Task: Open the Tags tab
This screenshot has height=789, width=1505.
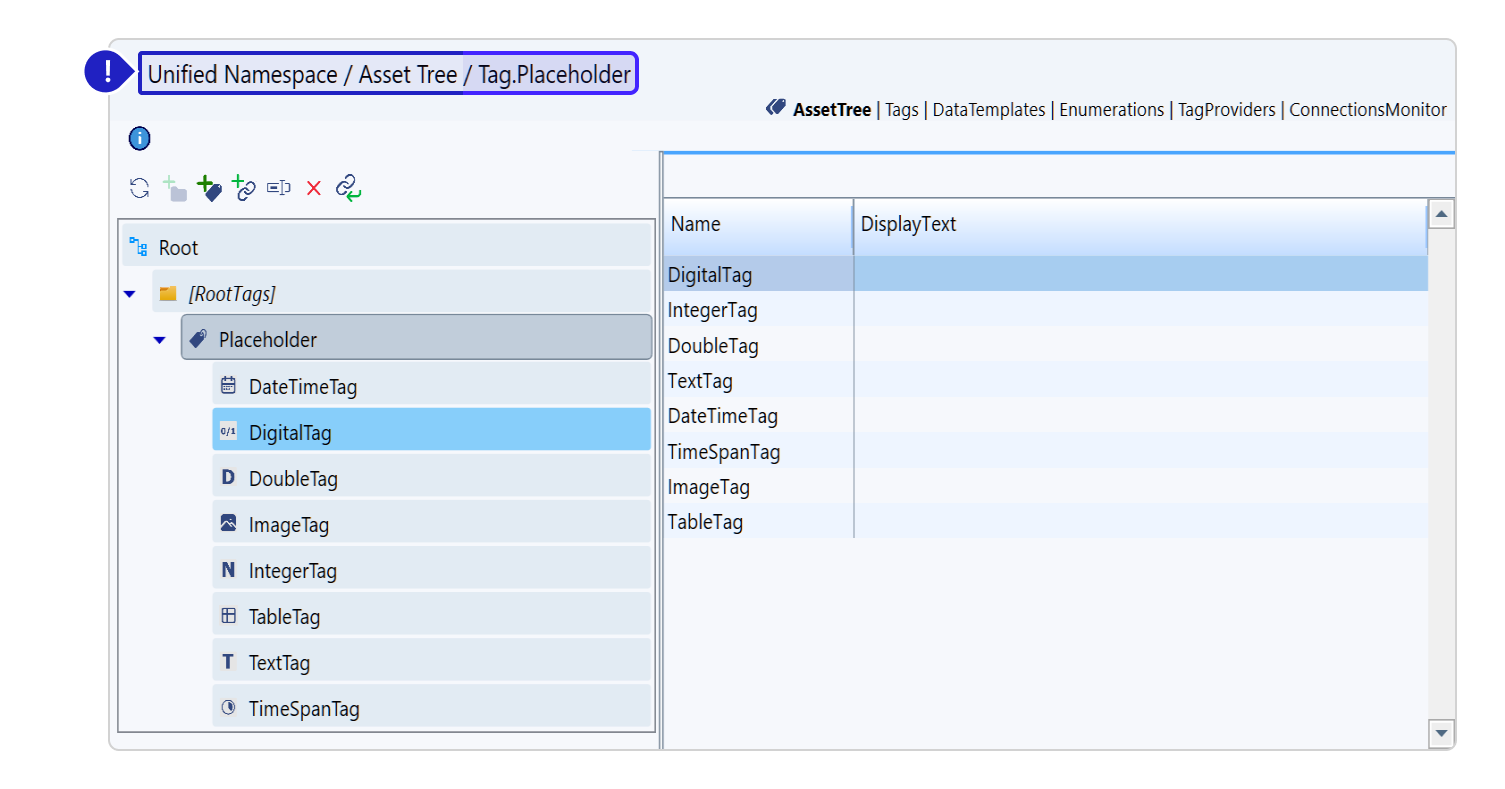Action: coord(901,110)
